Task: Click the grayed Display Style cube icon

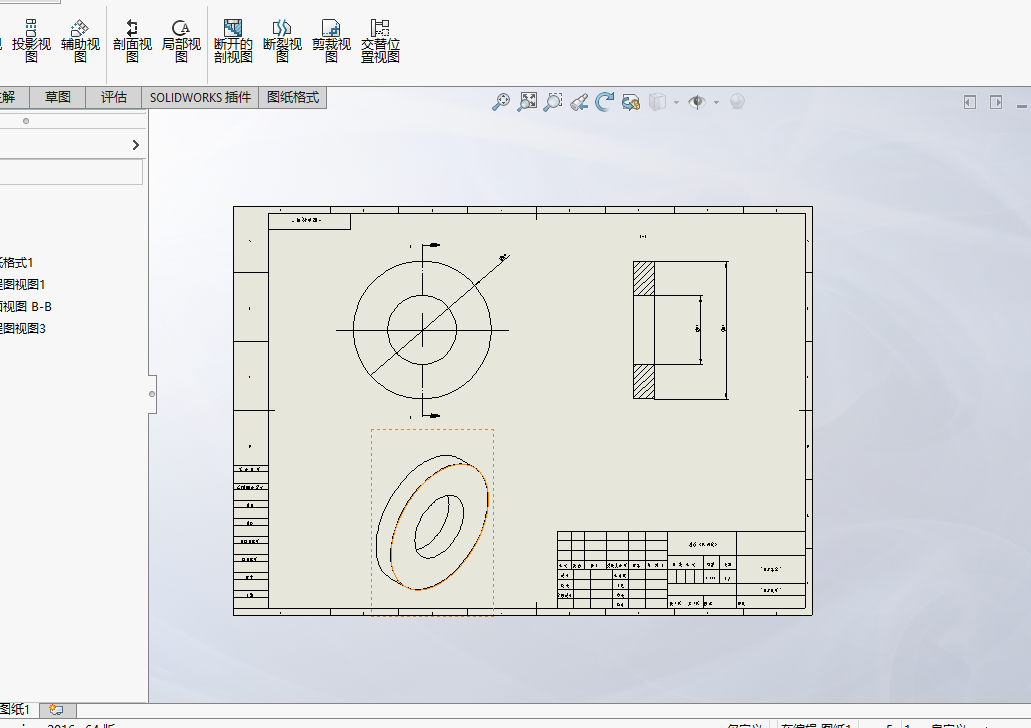Action: tap(658, 102)
